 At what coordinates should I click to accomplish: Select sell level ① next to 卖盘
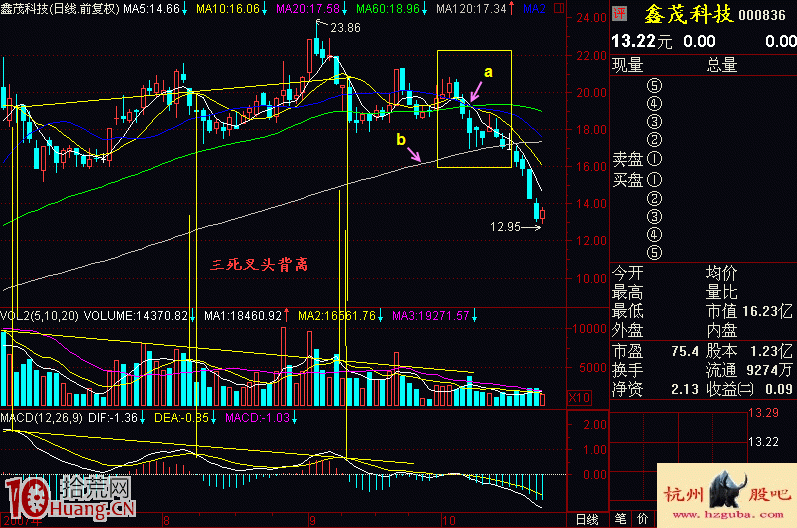[x=654, y=159]
